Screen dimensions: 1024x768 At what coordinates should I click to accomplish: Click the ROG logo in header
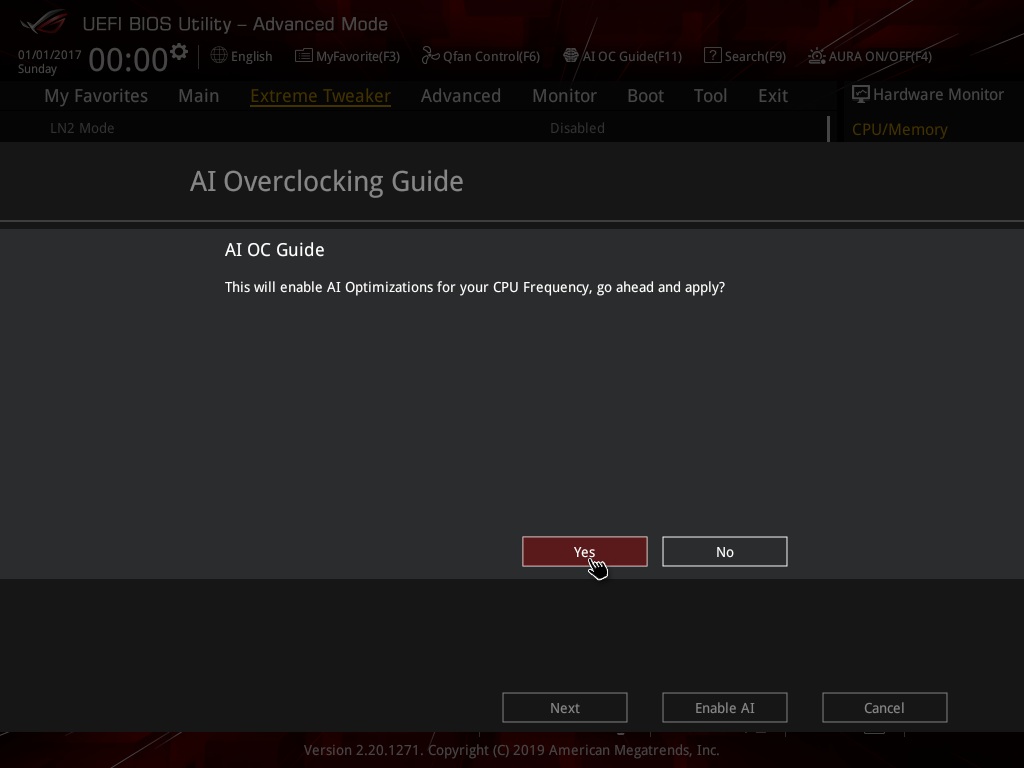click(44, 23)
